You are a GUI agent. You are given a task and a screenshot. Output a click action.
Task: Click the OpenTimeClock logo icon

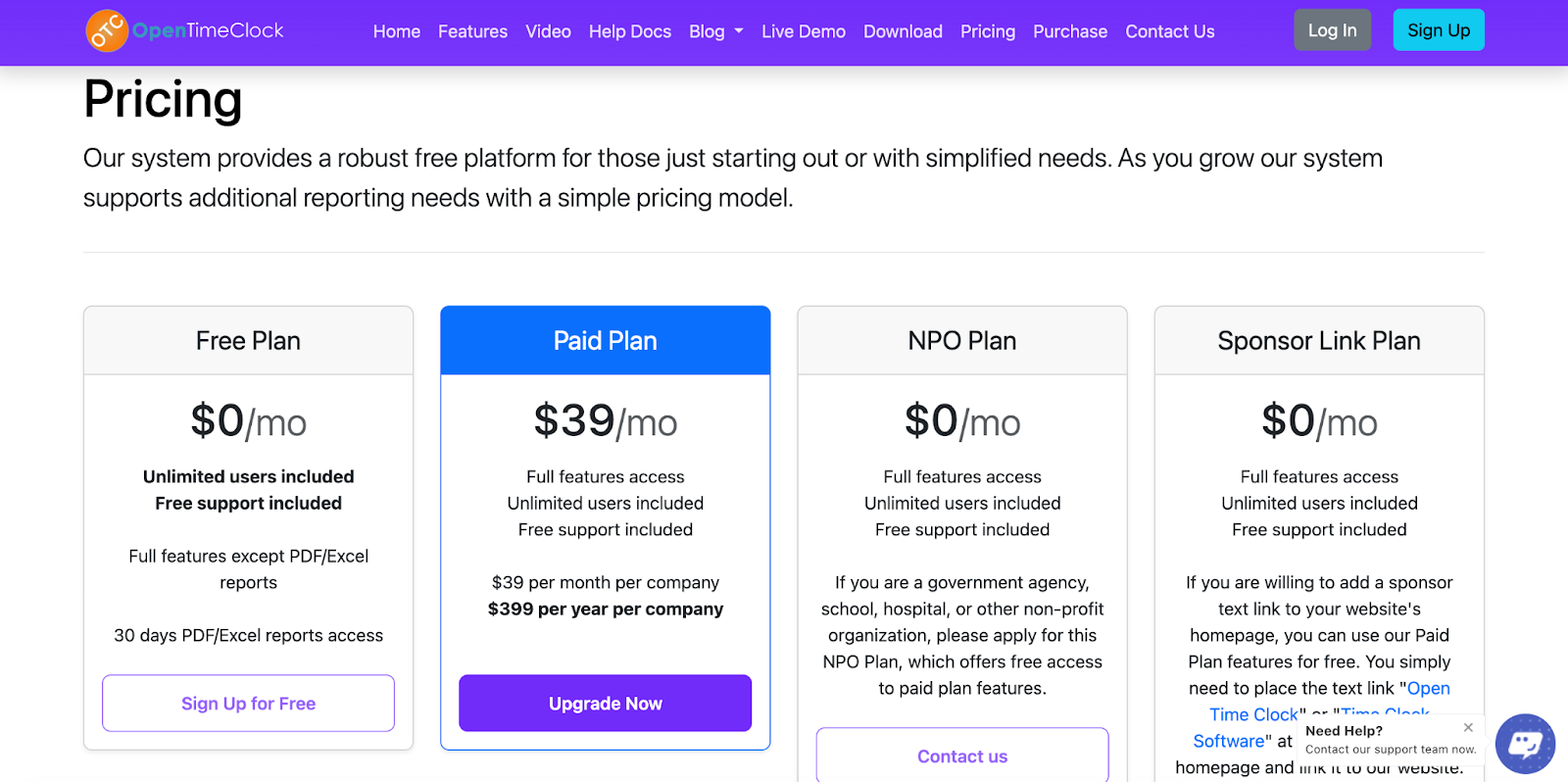pos(107,30)
